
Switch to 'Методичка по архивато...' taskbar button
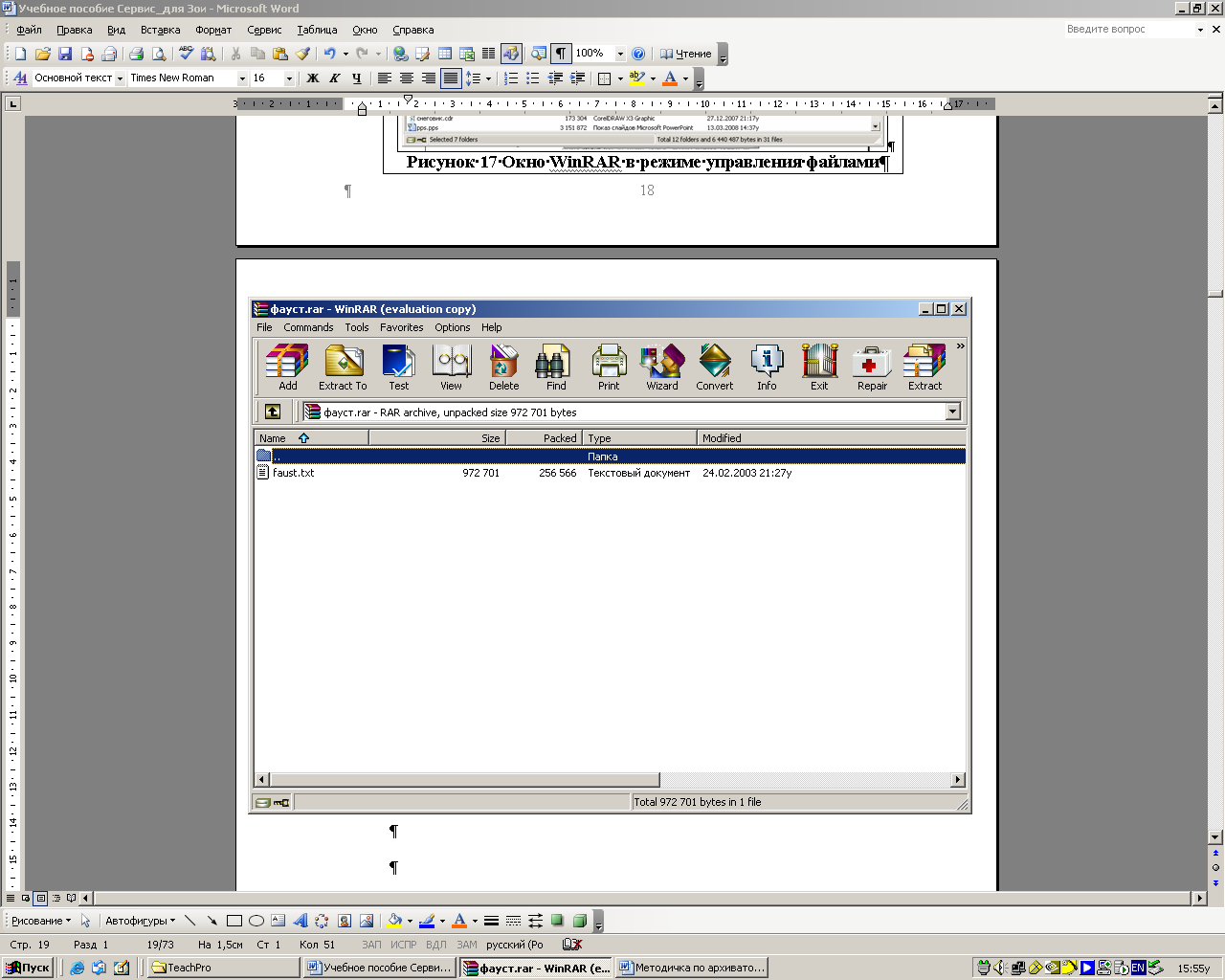[x=692, y=968]
